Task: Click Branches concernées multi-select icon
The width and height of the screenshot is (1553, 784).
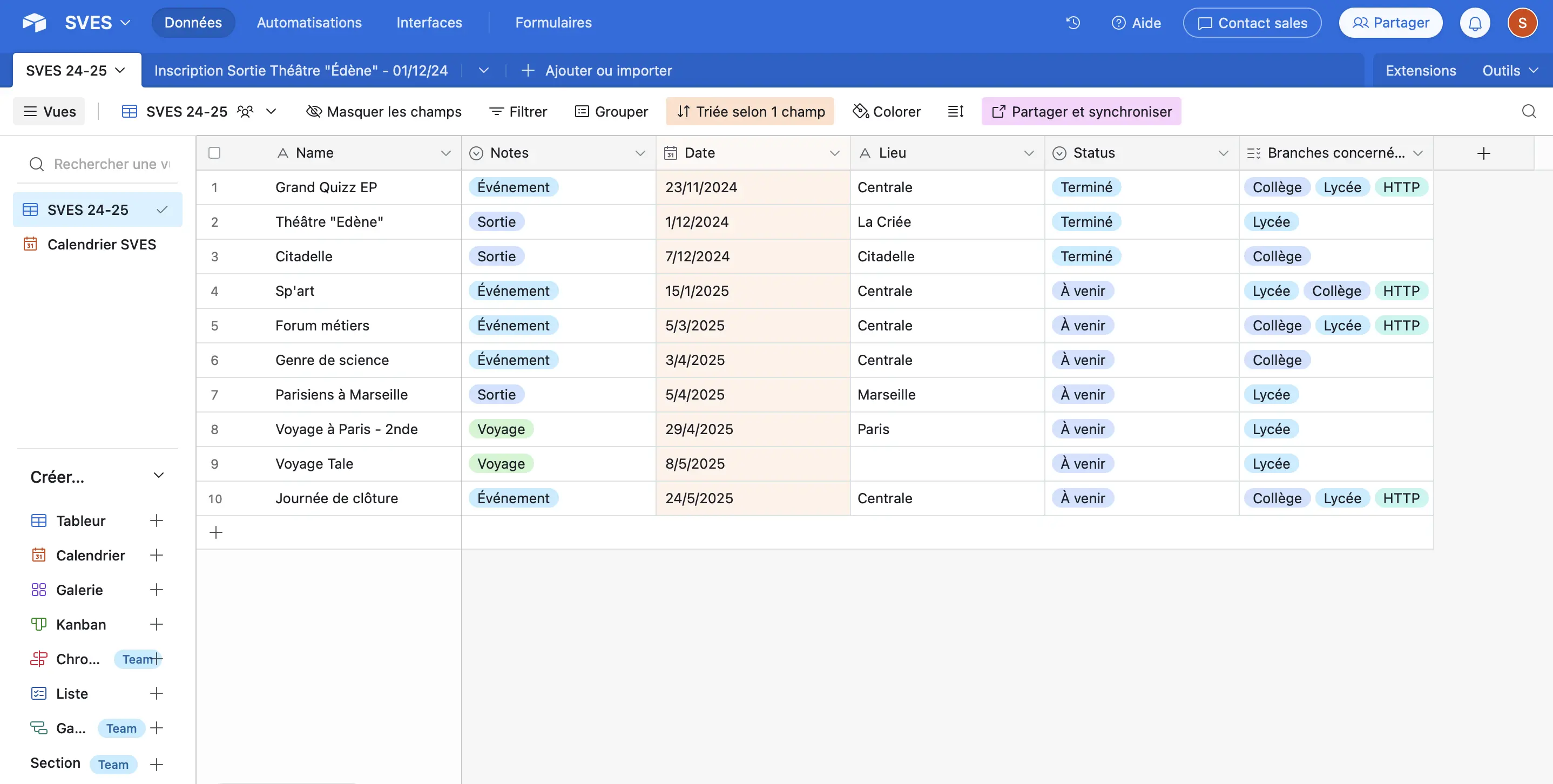Action: 1253,153
